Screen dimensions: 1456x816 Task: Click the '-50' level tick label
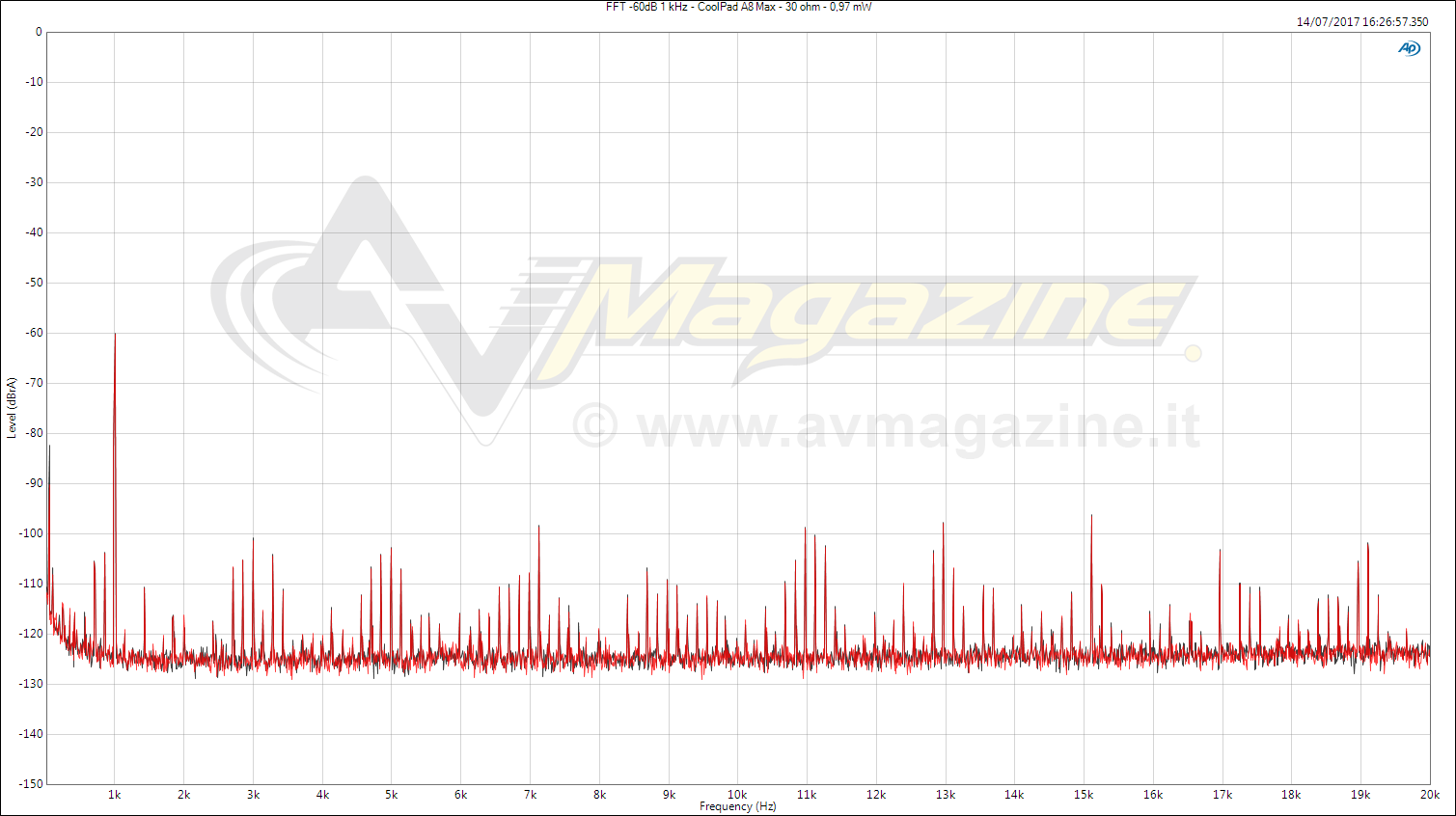(x=35, y=283)
